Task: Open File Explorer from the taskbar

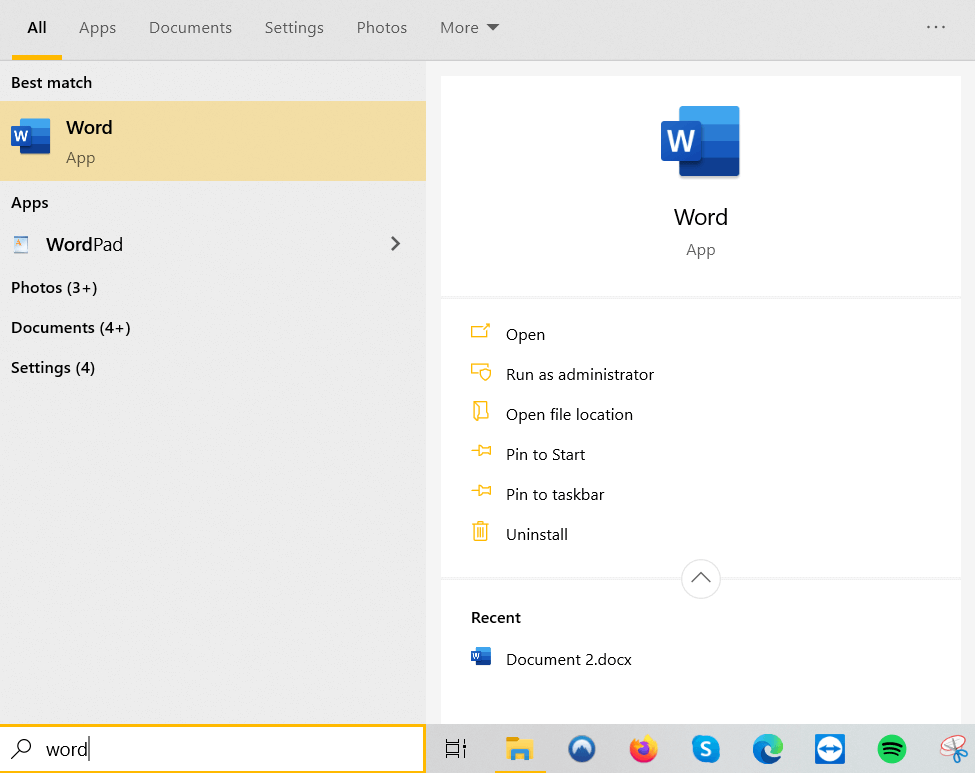Action: [x=518, y=748]
